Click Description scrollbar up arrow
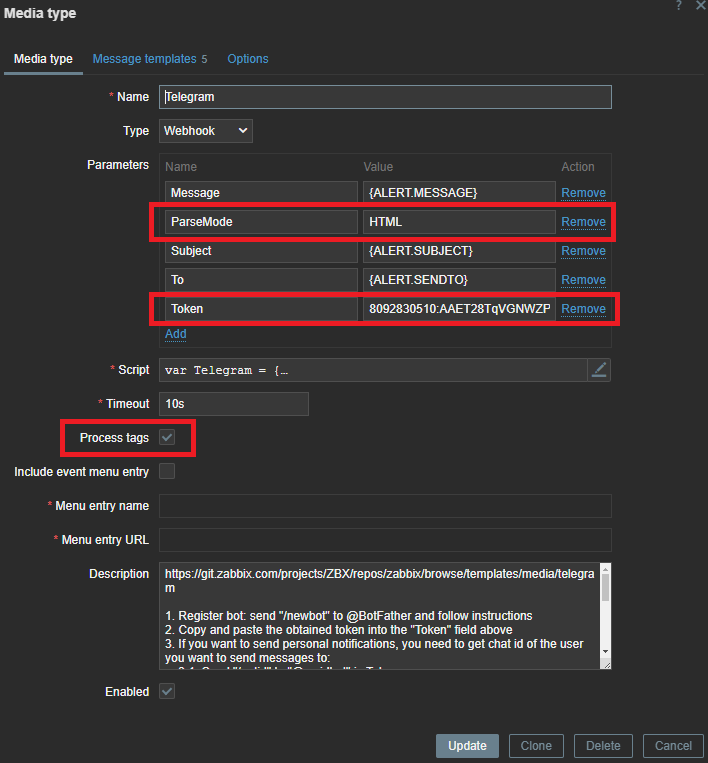Viewport: 708px width, 763px height. pos(605,568)
